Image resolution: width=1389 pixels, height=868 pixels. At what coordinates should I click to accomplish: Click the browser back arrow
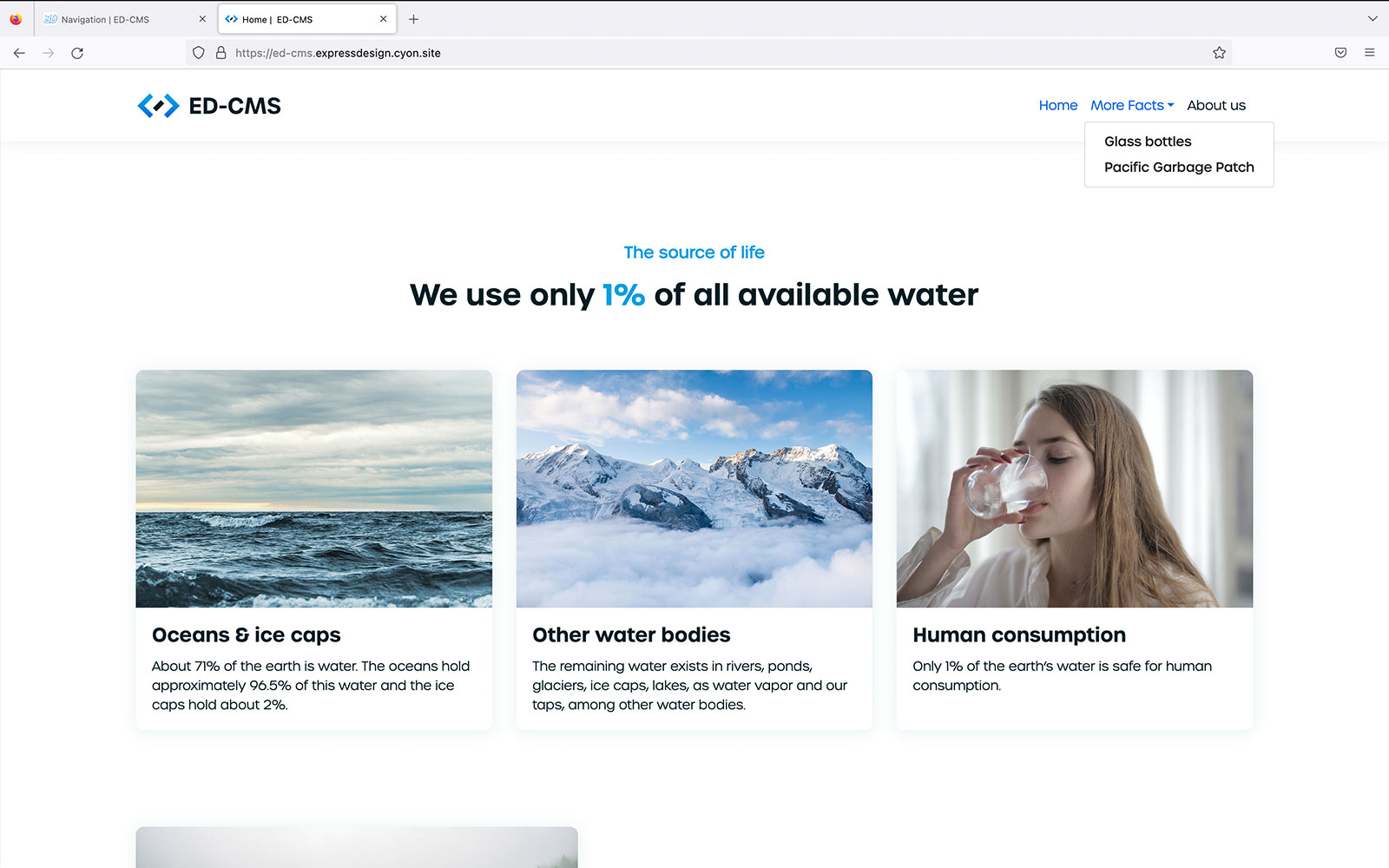pos(19,53)
